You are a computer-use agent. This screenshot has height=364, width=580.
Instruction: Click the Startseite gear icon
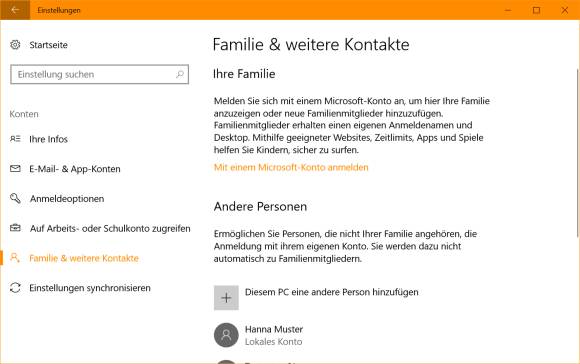tap(15, 45)
